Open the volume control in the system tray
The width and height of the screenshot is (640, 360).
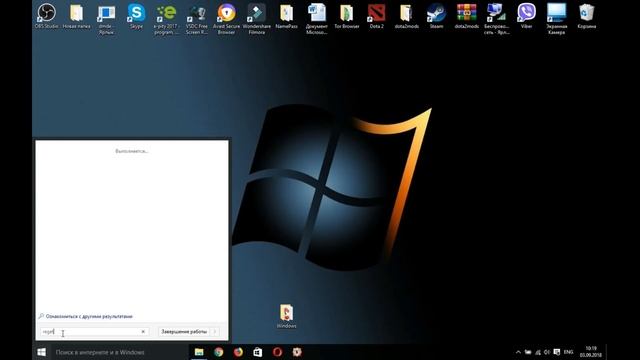click(x=547, y=352)
